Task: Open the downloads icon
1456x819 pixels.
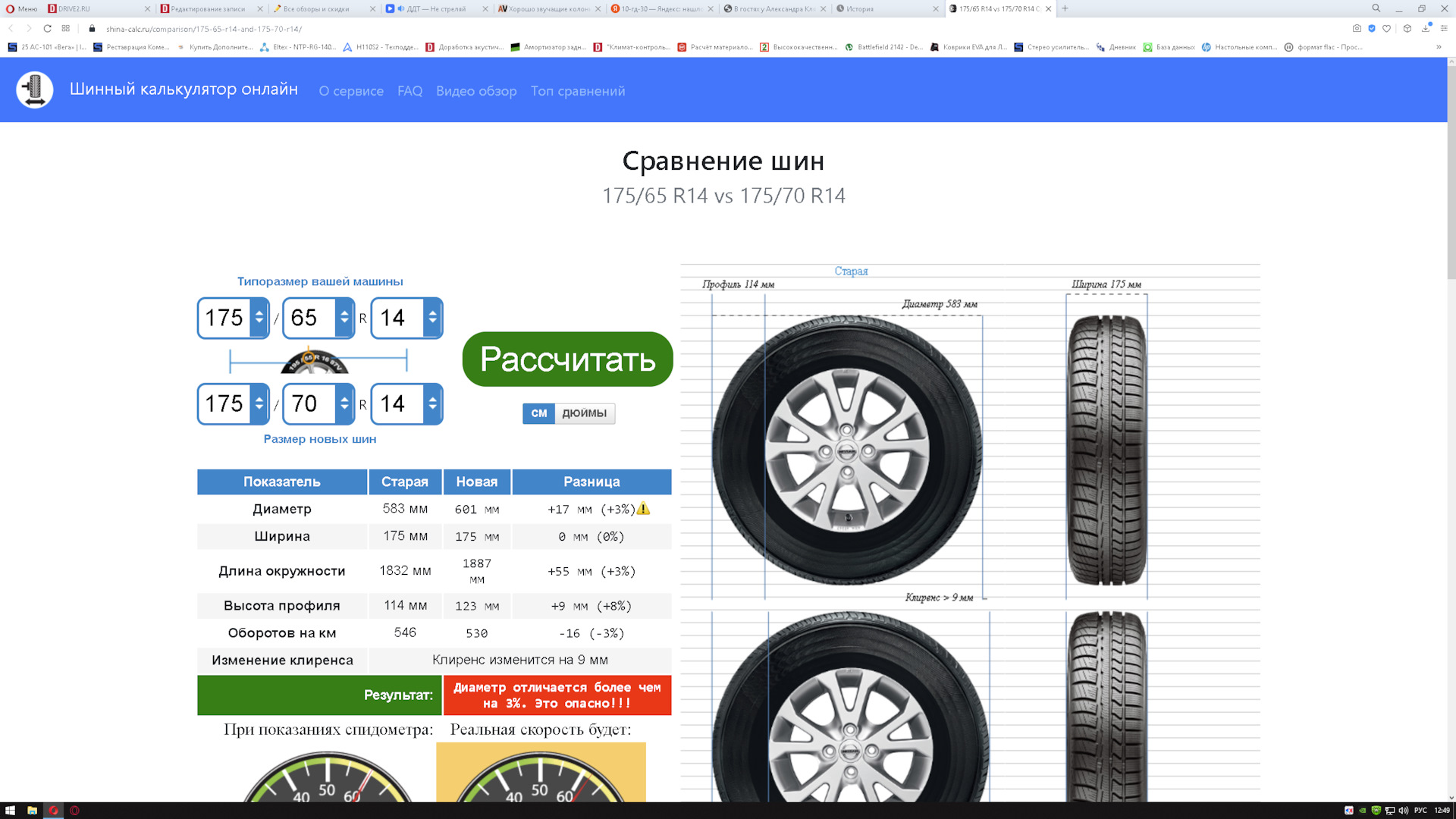Action: coord(1426,29)
